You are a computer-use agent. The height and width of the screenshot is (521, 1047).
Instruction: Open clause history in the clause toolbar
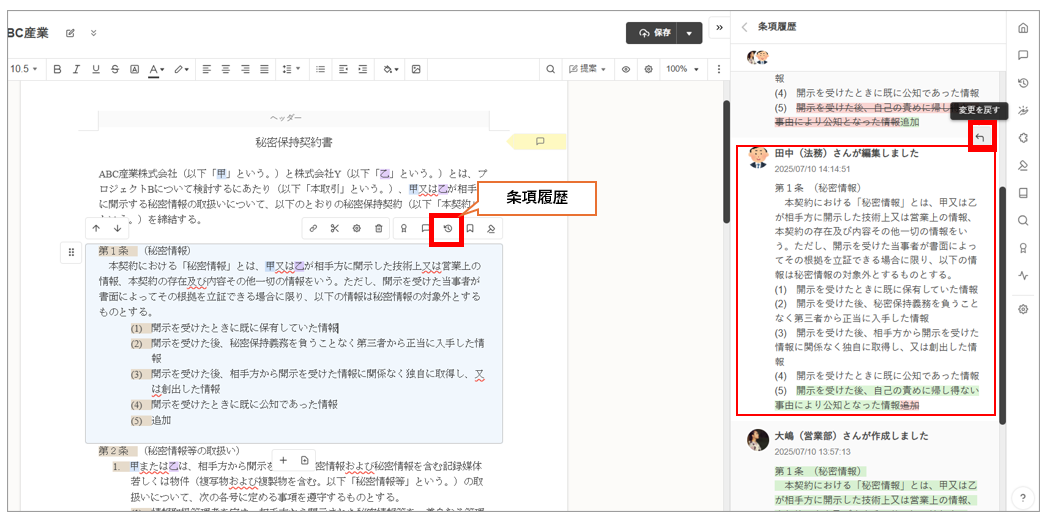point(448,229)
